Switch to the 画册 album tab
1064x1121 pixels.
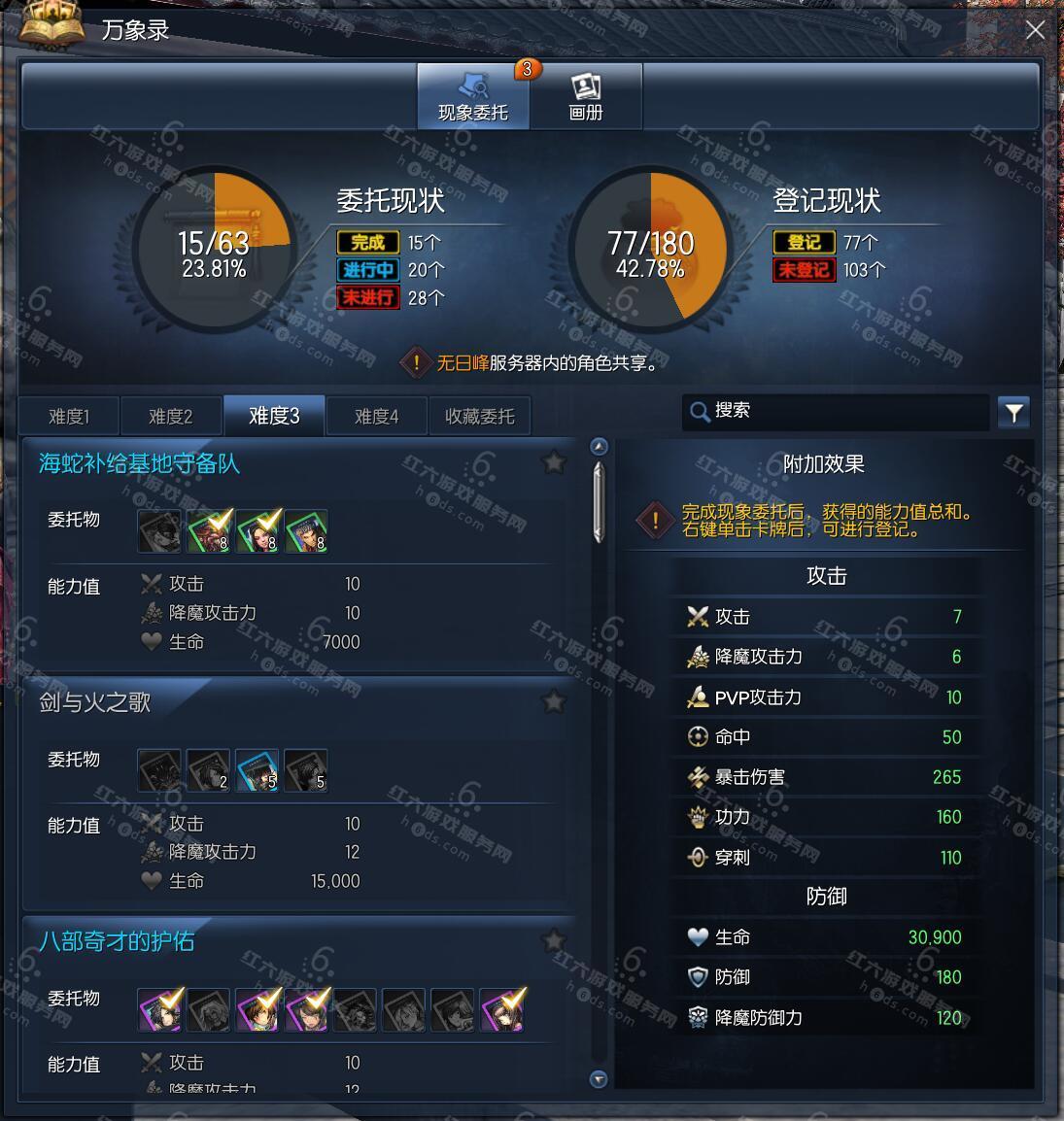click(586, 96)
